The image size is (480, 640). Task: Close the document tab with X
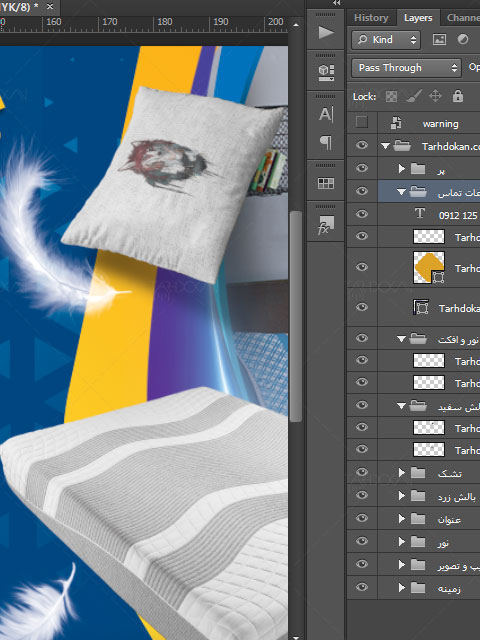[50, 7]
